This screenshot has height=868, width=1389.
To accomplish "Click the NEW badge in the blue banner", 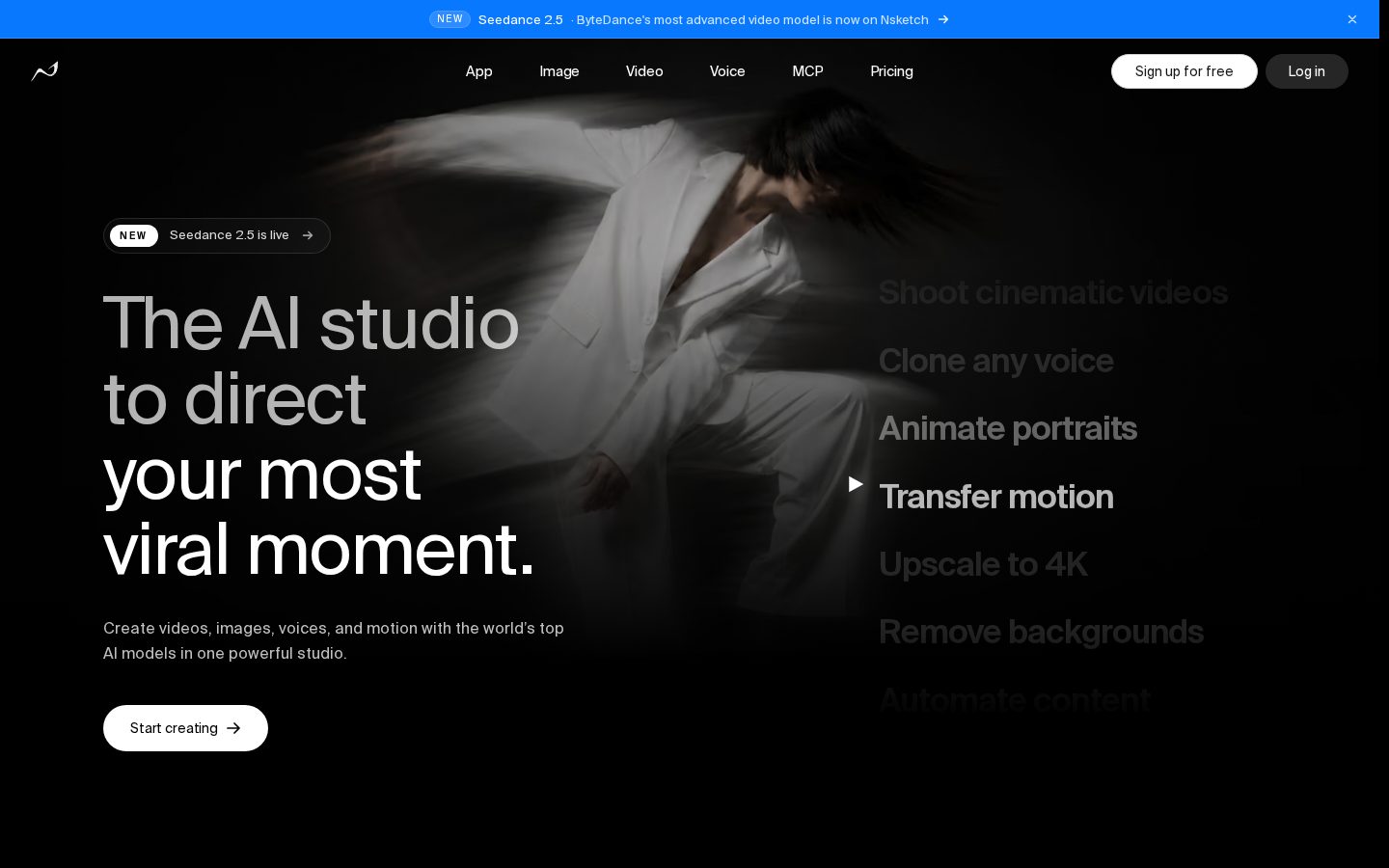I will coord(449,19).
